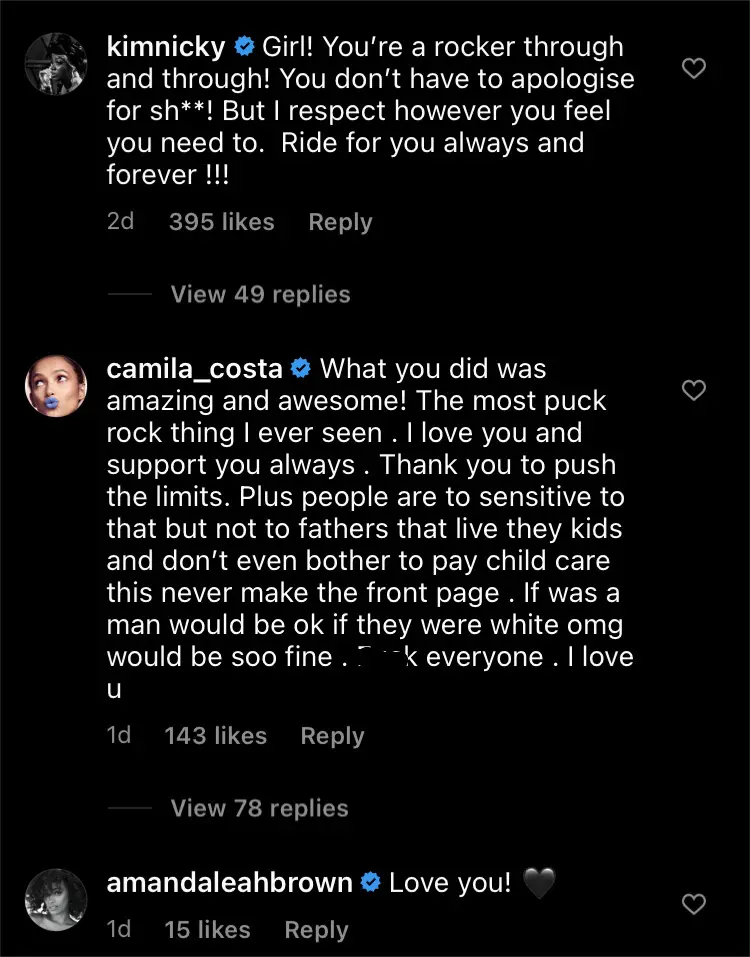The height and width of the screenshot is (957, 750).
Task: Reply to amandaleahbrown's comment
Action: (x=316, y=930)
